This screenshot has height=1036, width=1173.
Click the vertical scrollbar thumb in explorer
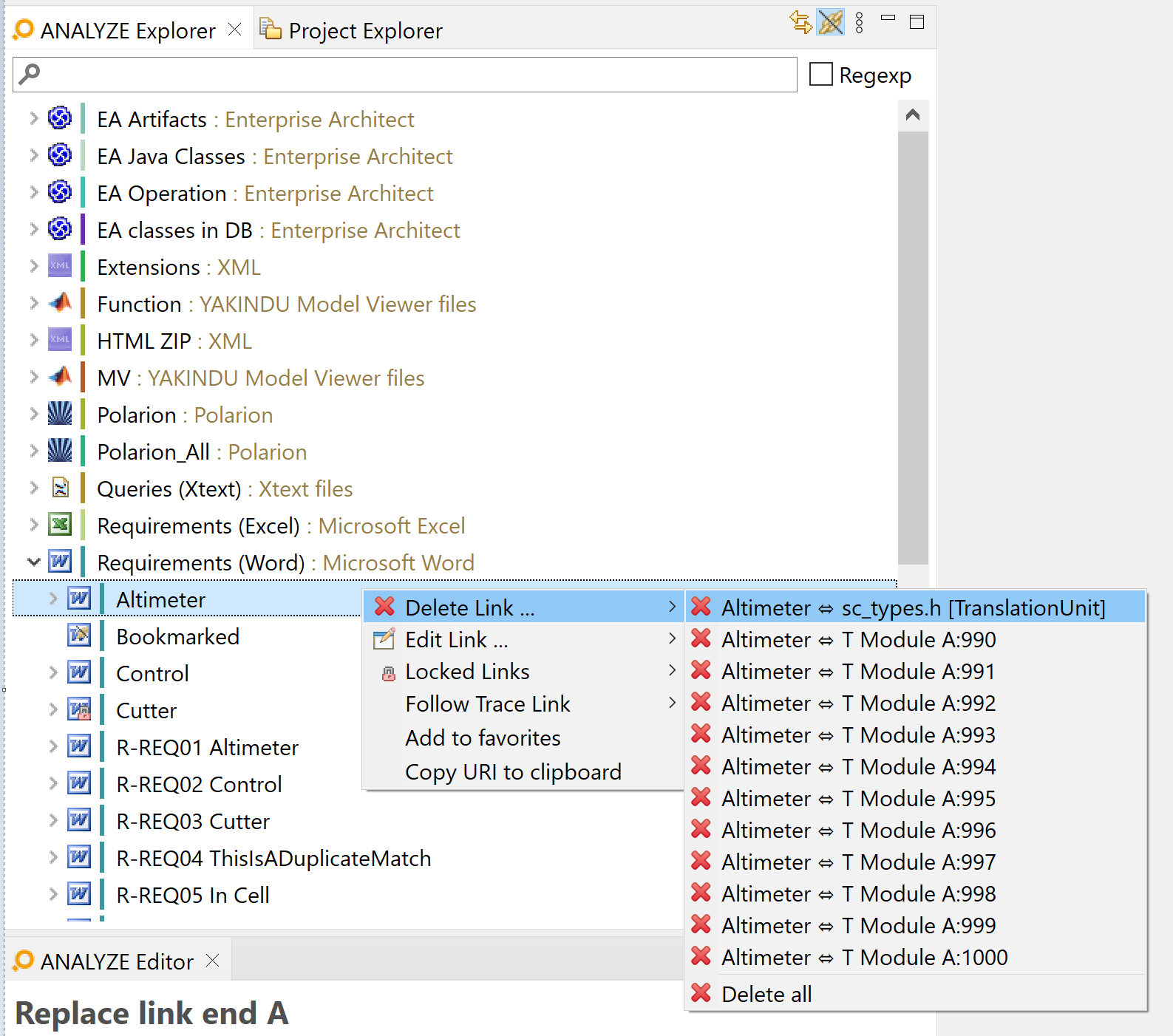coord(913,347)
